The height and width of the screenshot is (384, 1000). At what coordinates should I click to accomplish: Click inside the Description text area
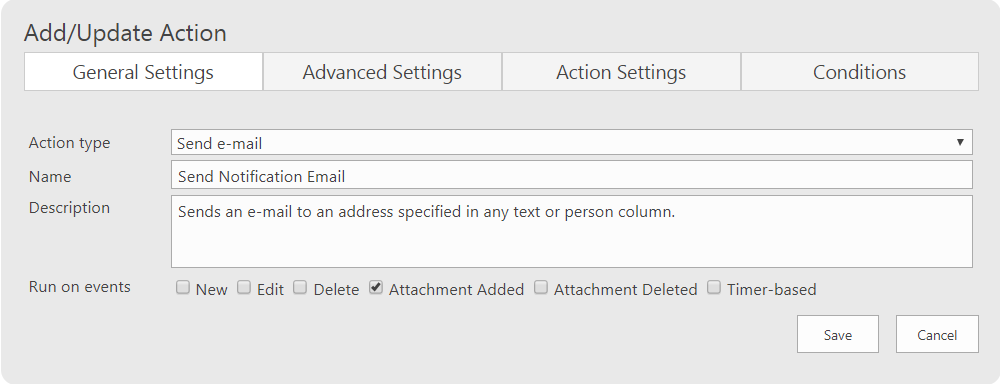(571, 231)
